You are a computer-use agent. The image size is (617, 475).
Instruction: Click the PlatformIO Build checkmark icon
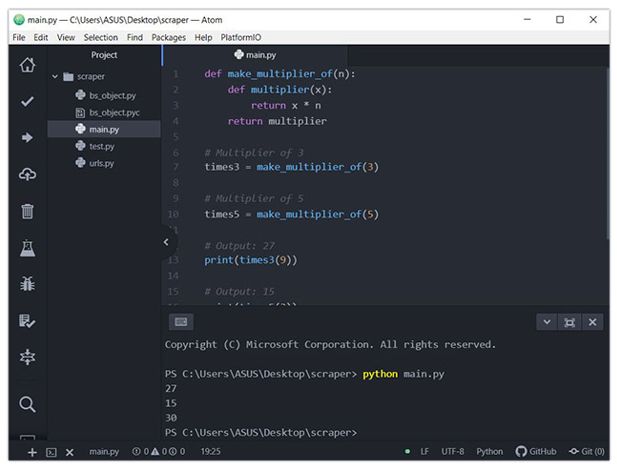(27, 102)
